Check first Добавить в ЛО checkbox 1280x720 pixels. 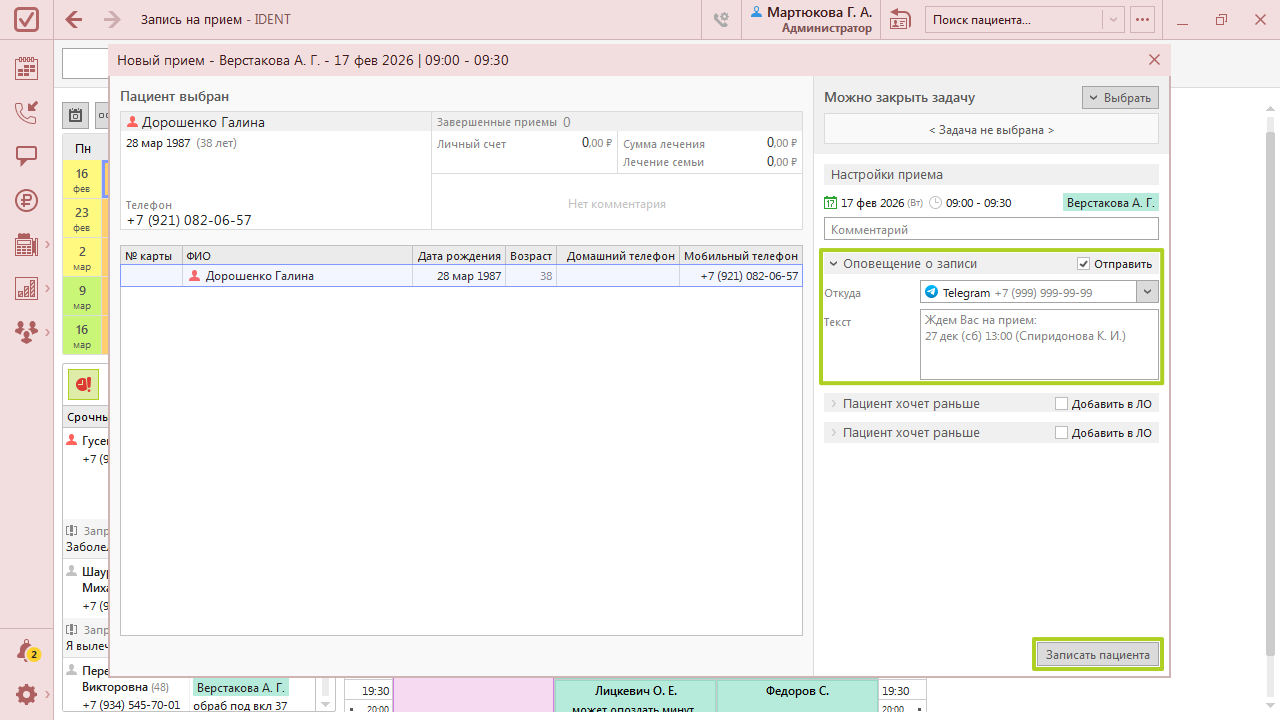click(1061, 404)
